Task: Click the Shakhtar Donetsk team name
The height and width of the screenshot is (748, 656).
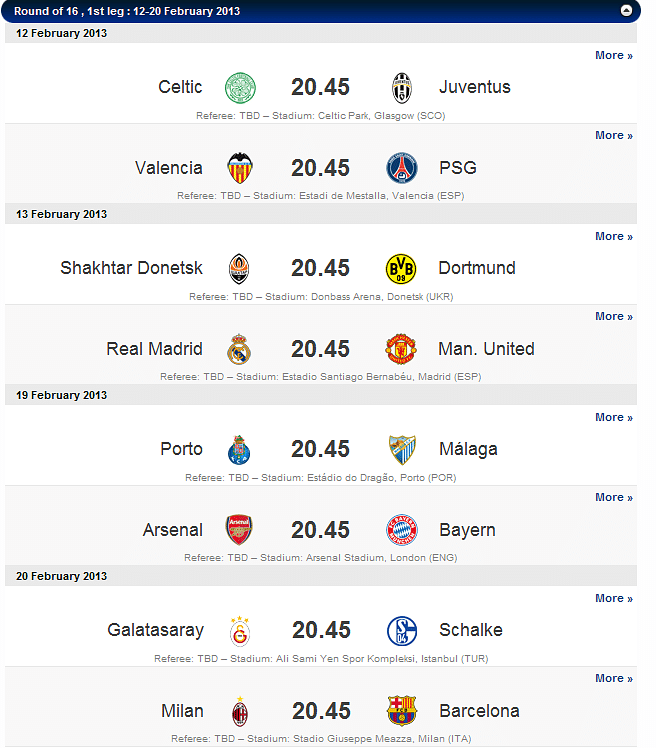Action: pos(131,268)
